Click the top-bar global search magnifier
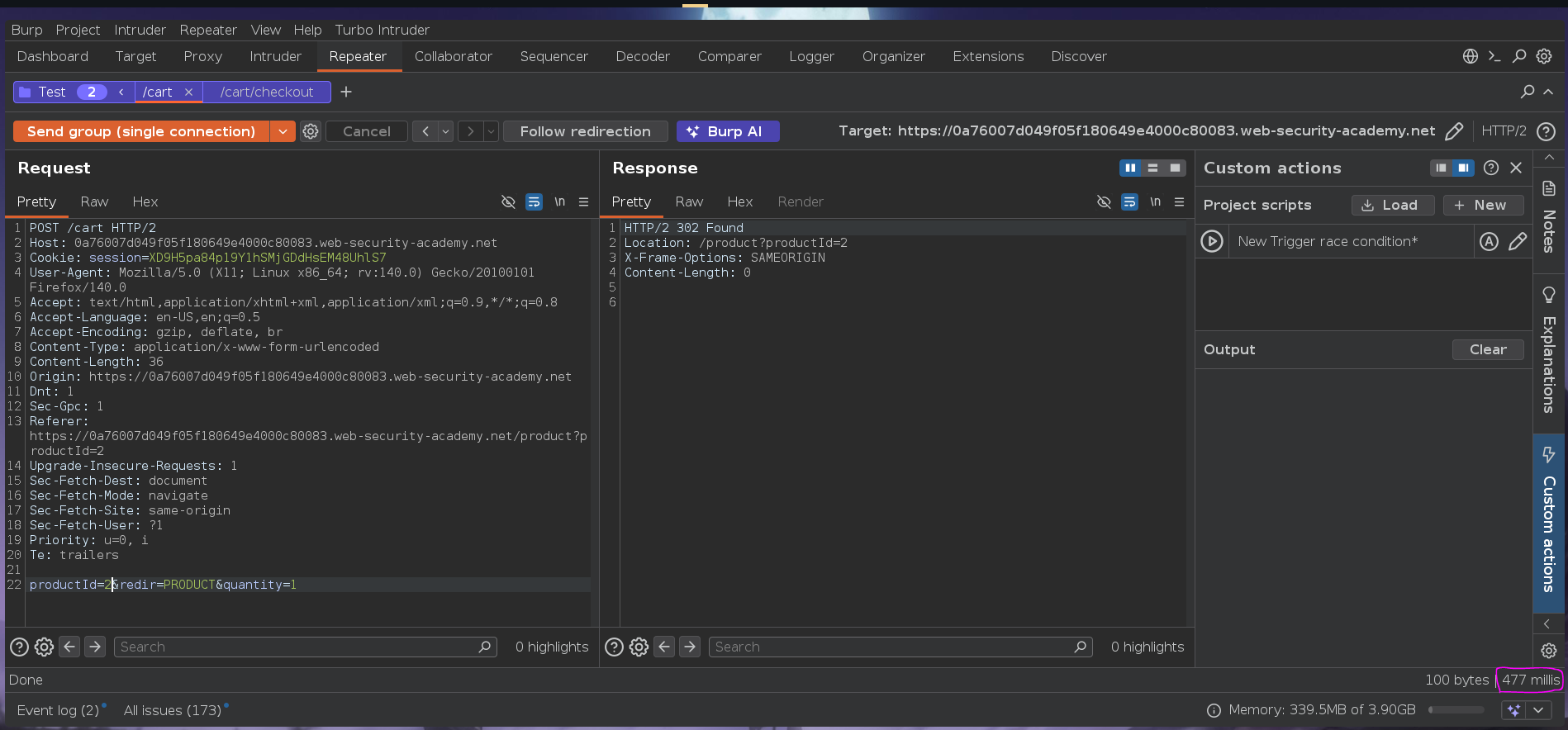The image size is (1568, 730). point(1519,56)
